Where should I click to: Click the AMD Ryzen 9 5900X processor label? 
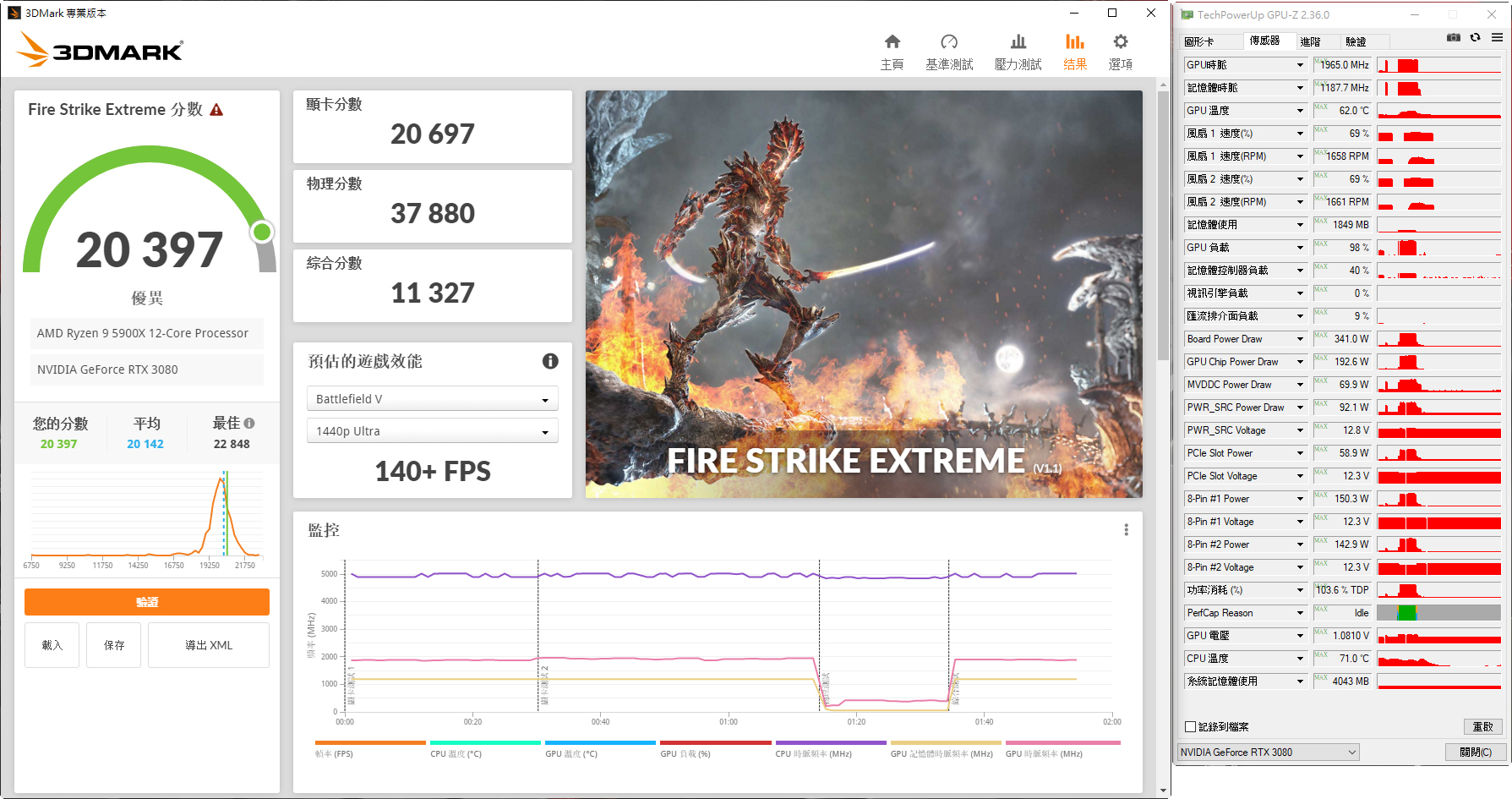click(x=147, y=333)
